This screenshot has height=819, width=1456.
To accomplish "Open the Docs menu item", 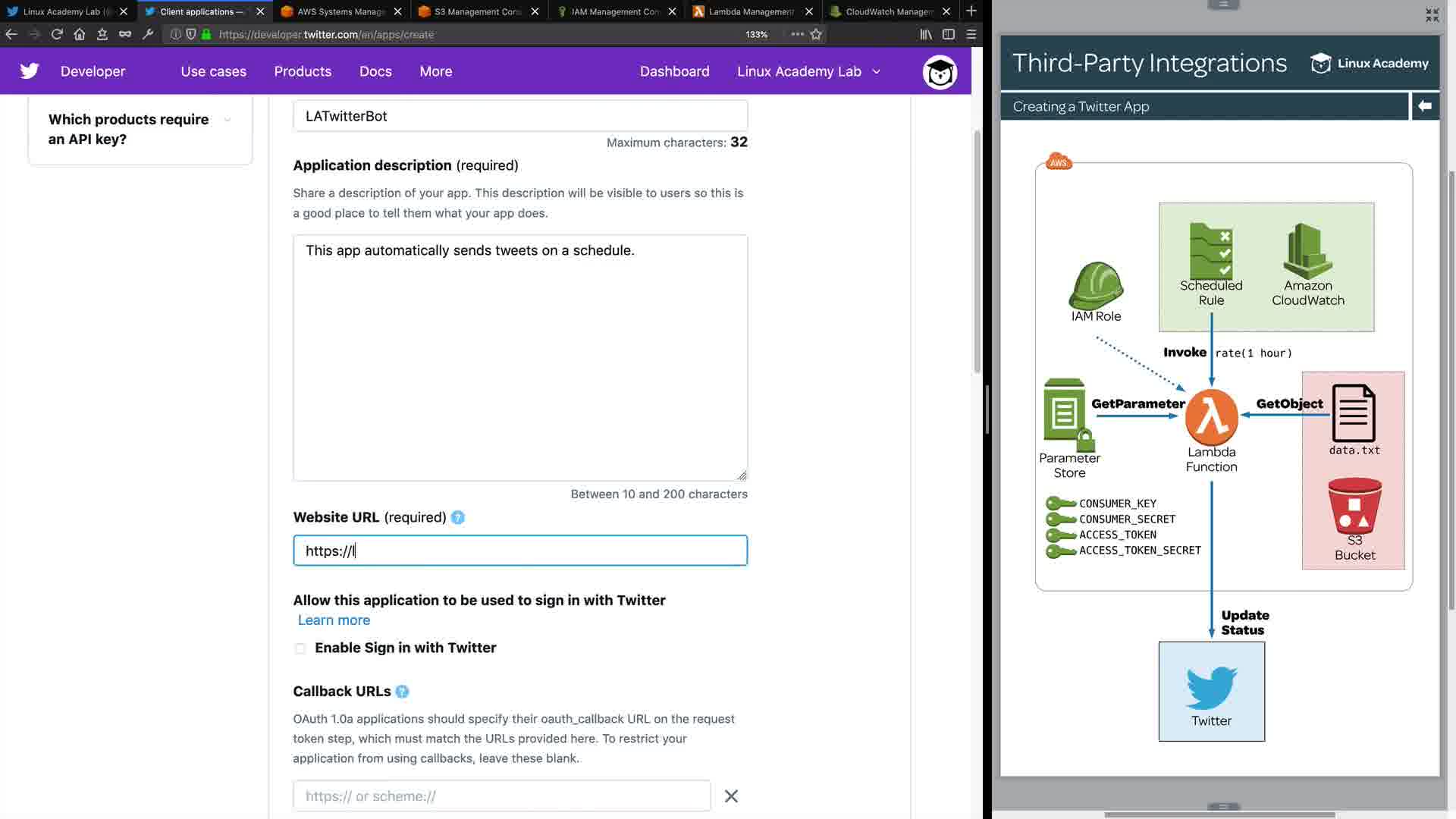I will click(x=375, y=71).
